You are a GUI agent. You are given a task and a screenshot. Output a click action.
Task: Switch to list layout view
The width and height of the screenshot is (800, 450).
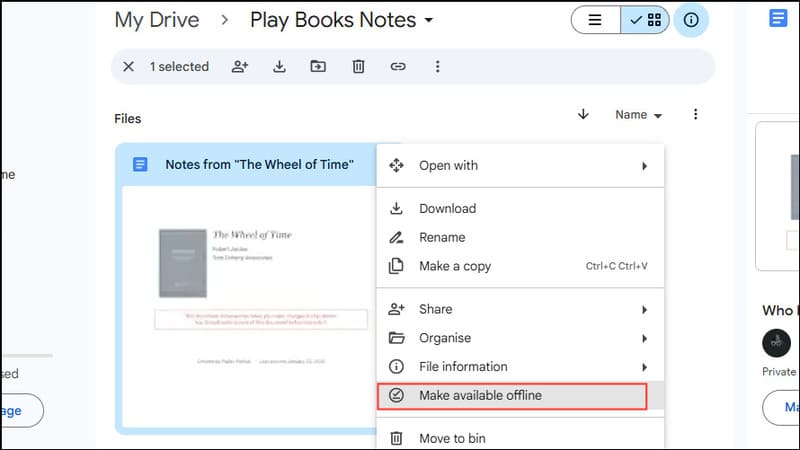(x=595, y=20)
